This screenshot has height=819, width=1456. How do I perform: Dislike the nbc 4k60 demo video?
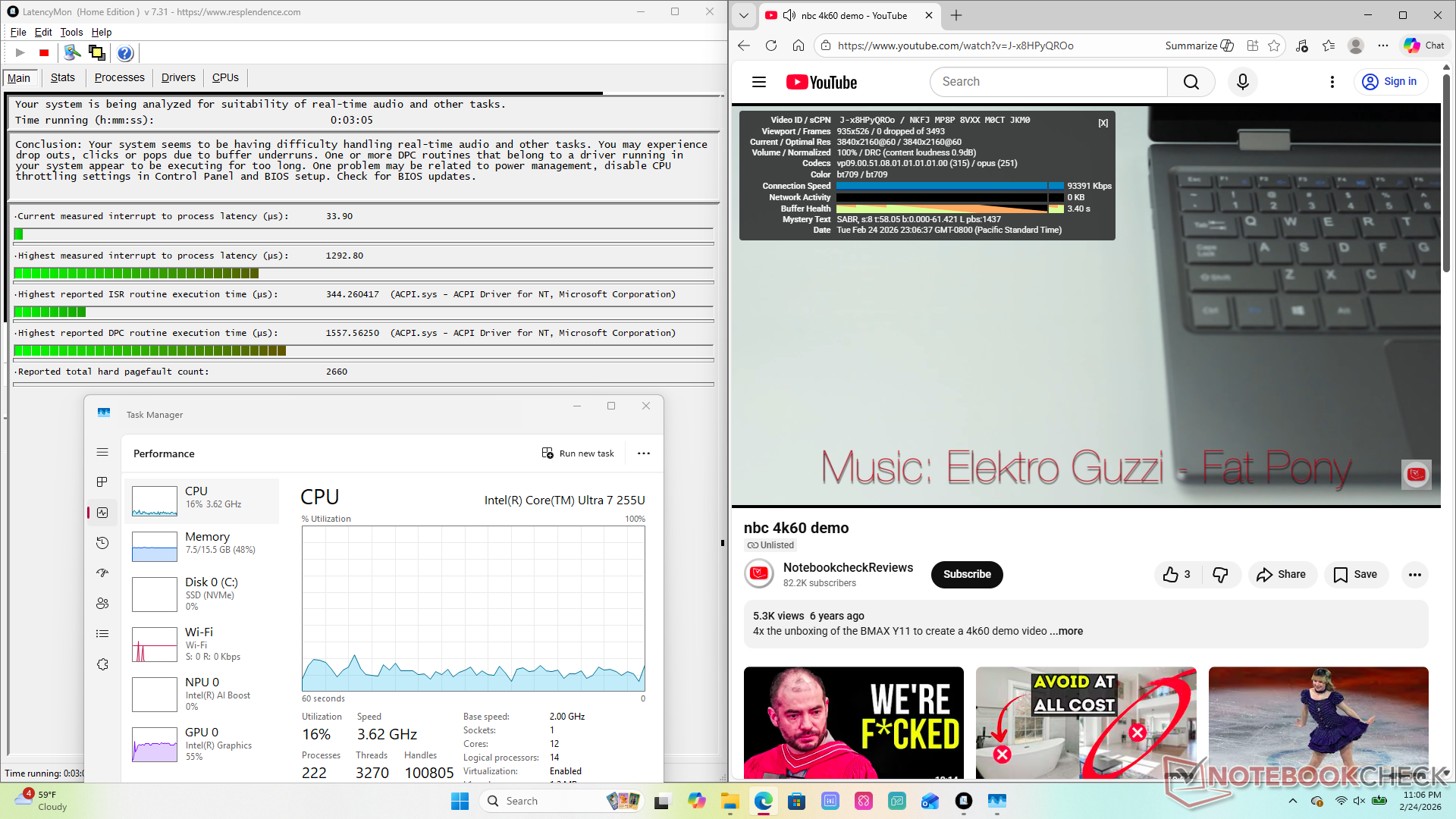[1220, 575]
